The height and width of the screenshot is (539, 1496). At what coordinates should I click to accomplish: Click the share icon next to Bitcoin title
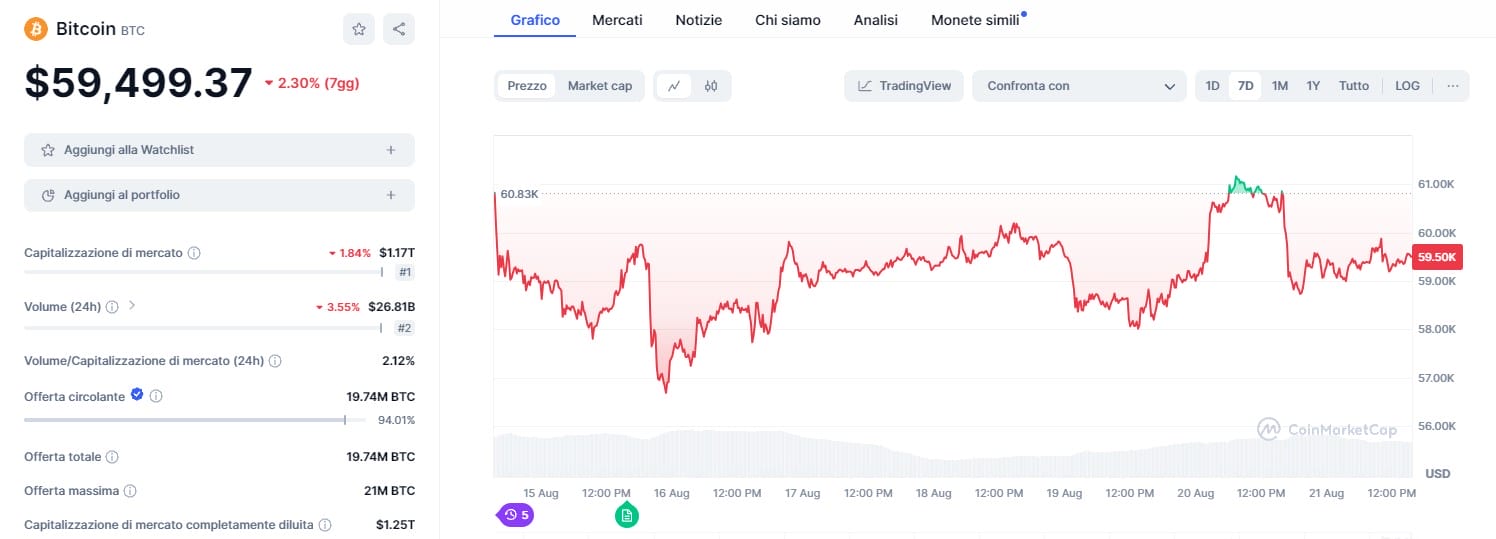(x=399, y=29)
